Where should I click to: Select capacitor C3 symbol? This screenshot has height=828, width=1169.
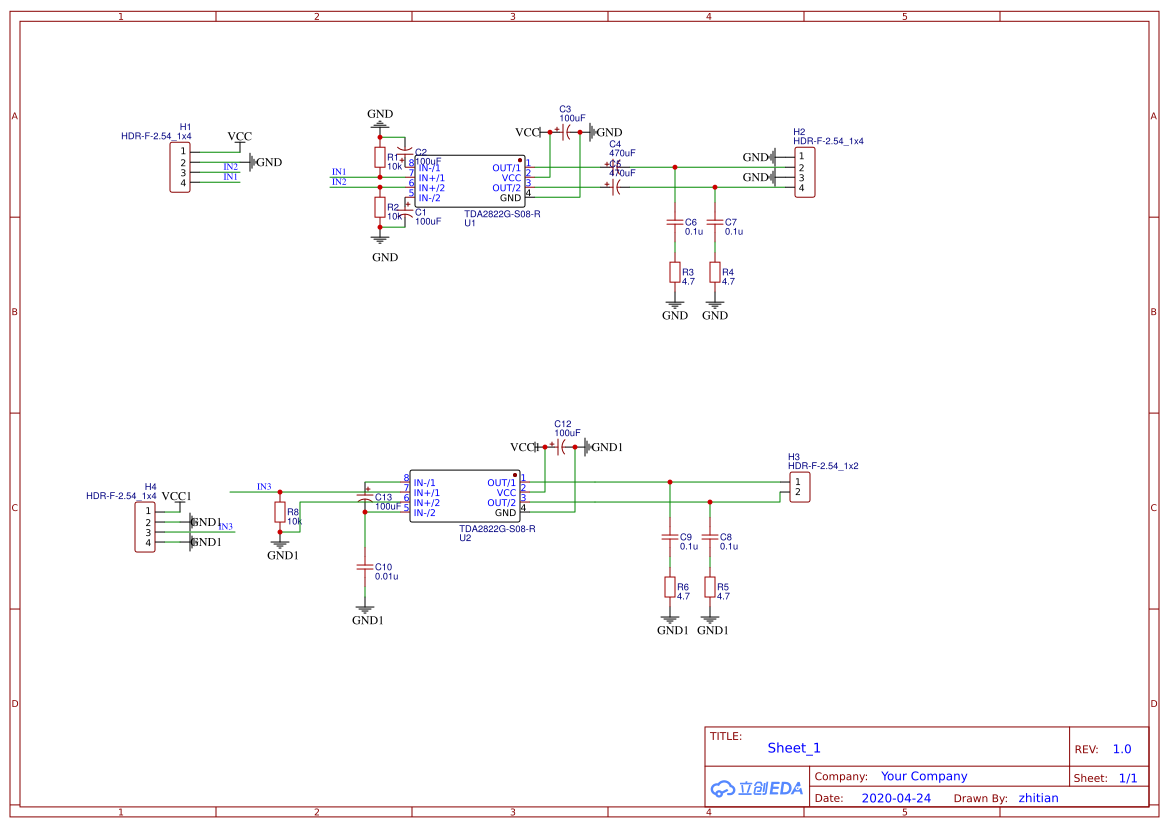coord(565,133)
